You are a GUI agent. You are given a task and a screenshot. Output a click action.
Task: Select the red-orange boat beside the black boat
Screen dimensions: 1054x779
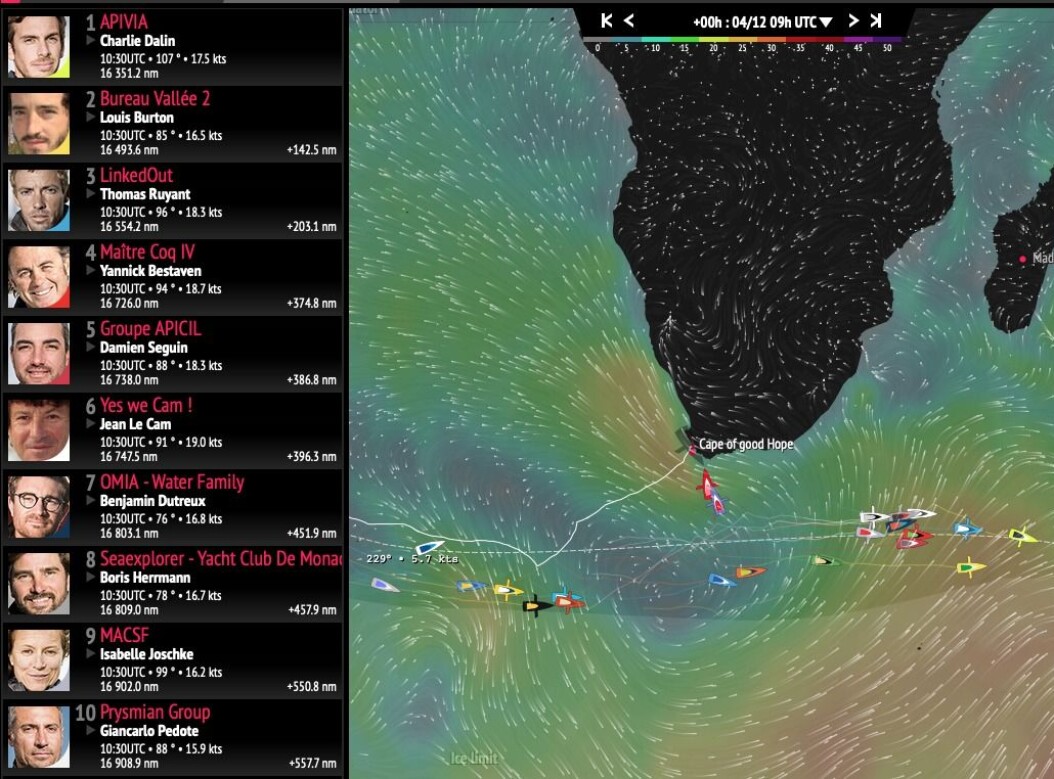pos(569,602)
